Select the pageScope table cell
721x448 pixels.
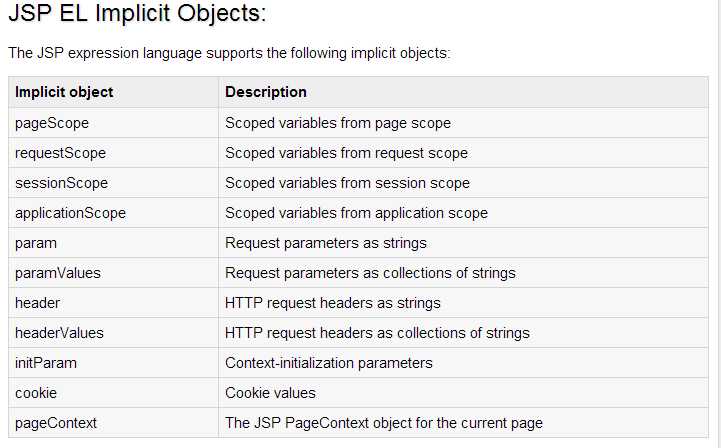click(52, 123)
